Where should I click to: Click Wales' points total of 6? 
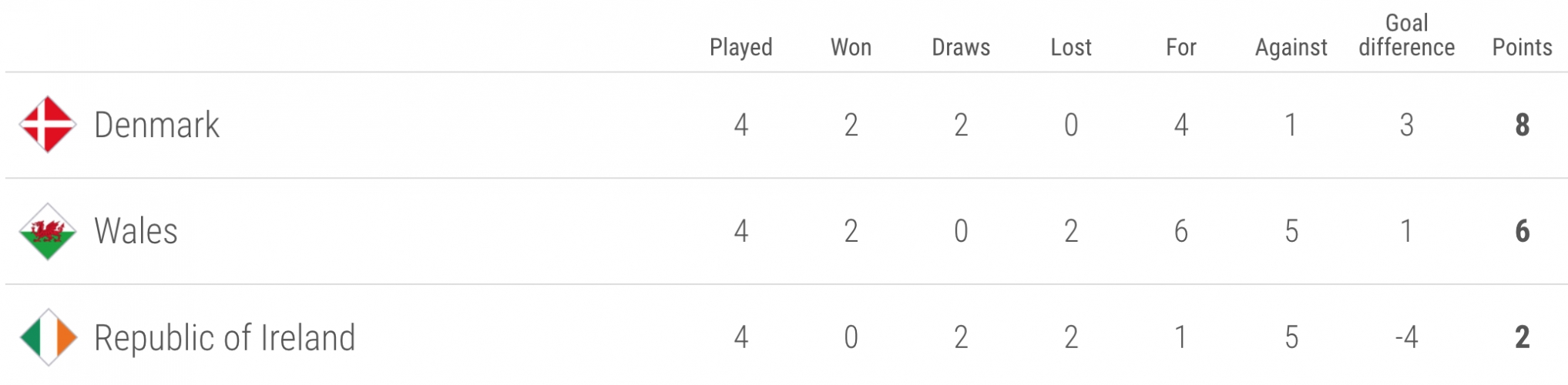tap(1523, 231)
